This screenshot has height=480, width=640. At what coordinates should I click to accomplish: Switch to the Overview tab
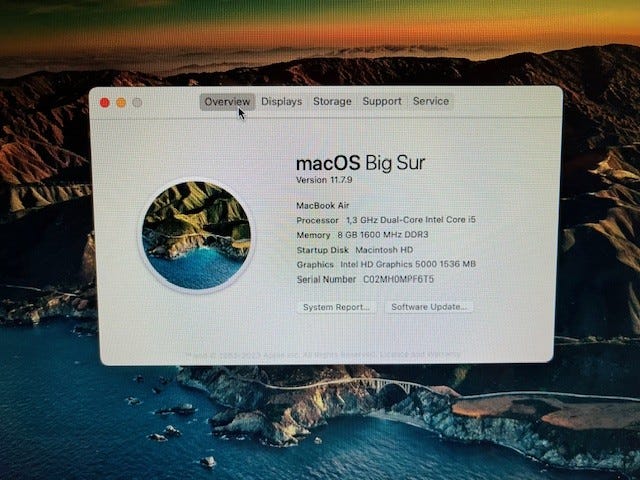coord(227,102)
